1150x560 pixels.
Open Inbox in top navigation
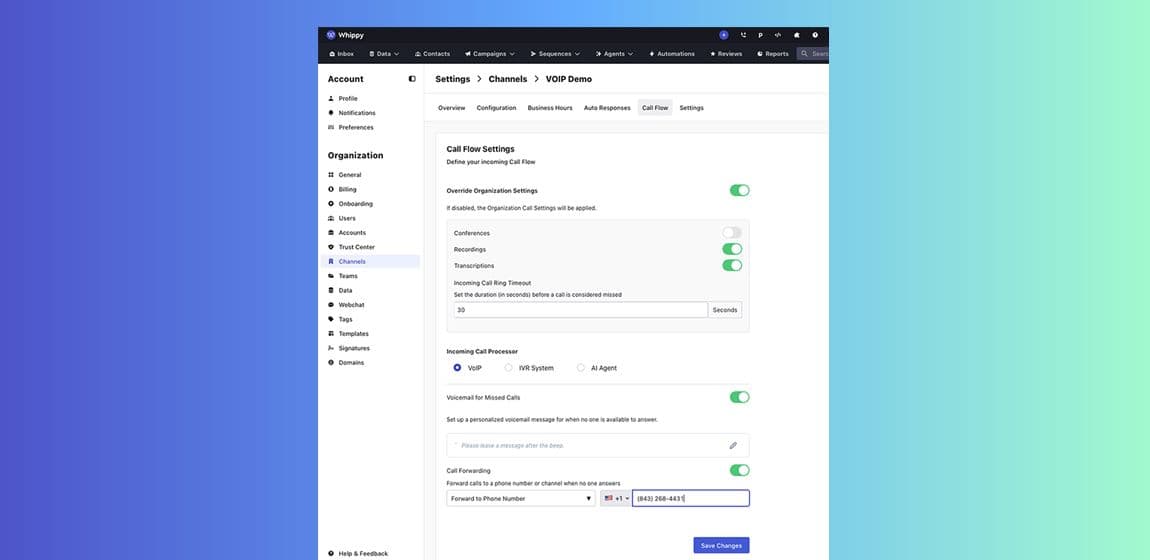(341, 54)
